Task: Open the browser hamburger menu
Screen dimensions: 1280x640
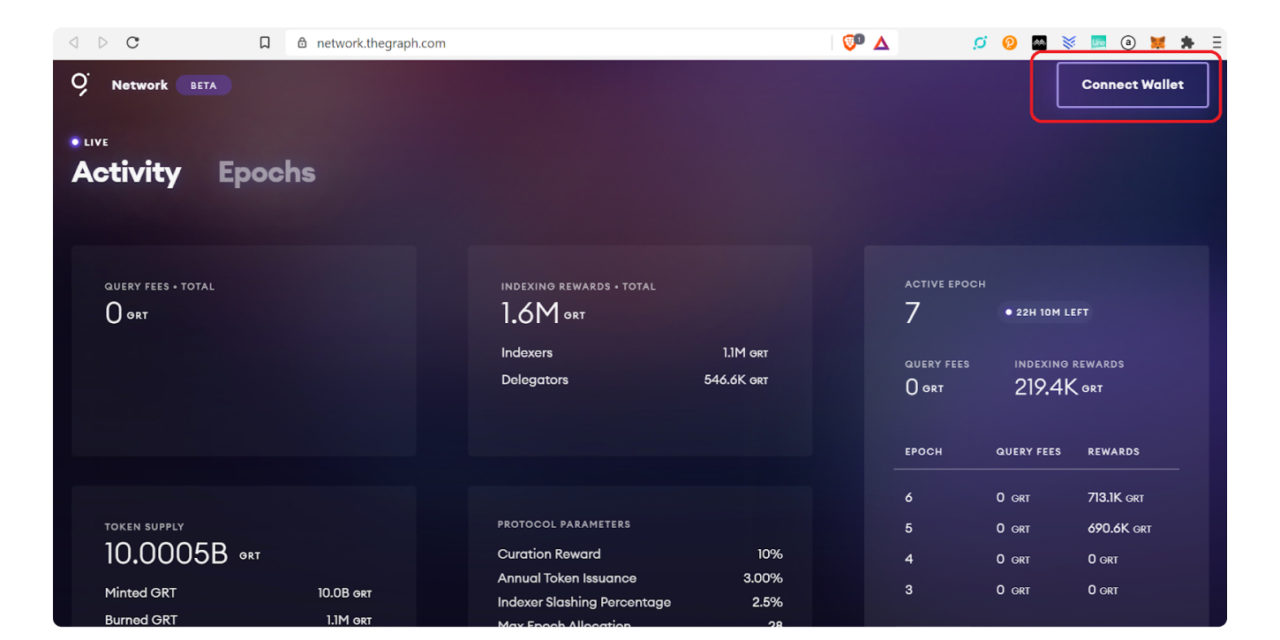Action: tap(1216, 43)
